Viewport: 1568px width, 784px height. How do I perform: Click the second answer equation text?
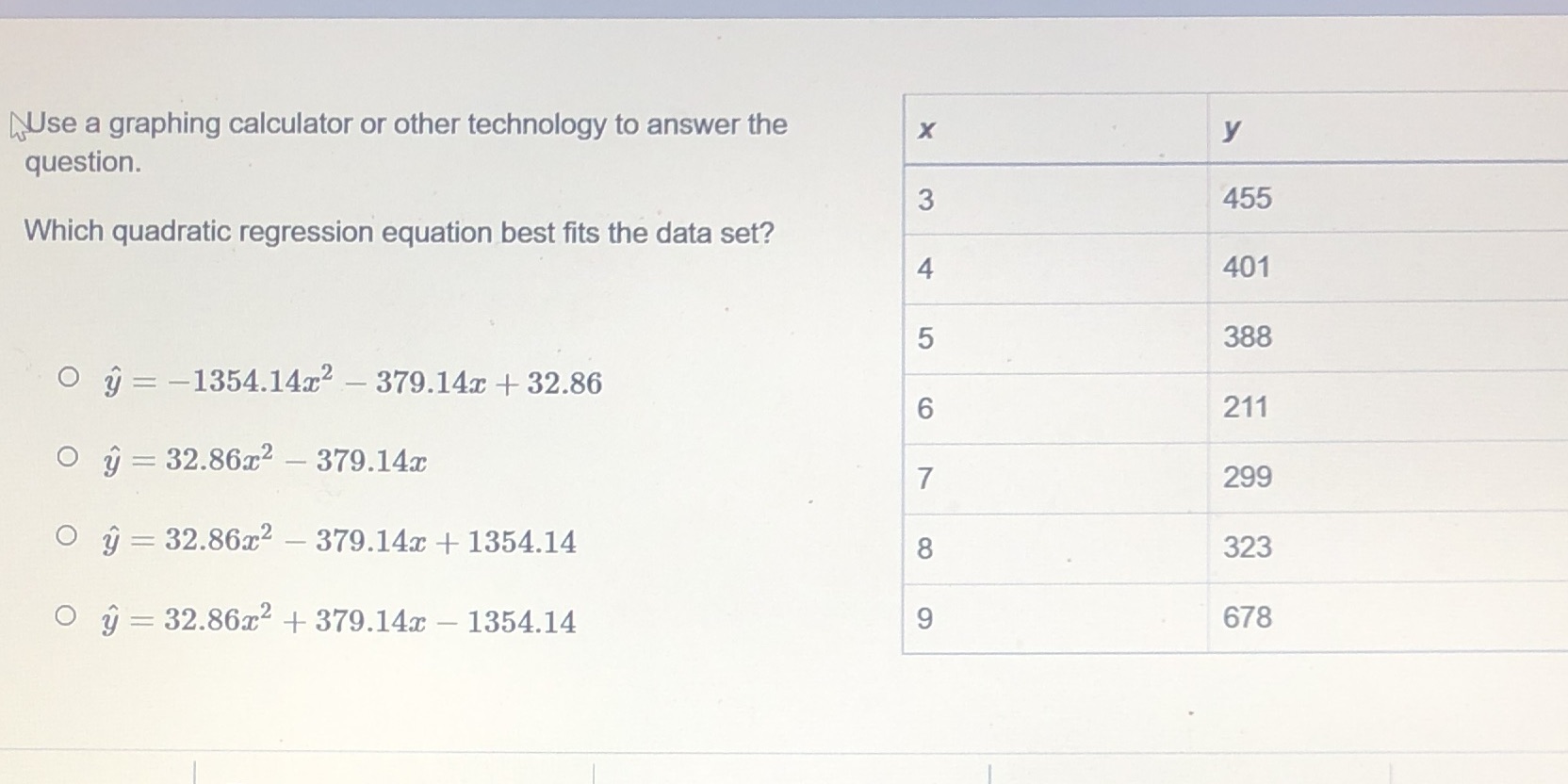(x=264, y=460)
